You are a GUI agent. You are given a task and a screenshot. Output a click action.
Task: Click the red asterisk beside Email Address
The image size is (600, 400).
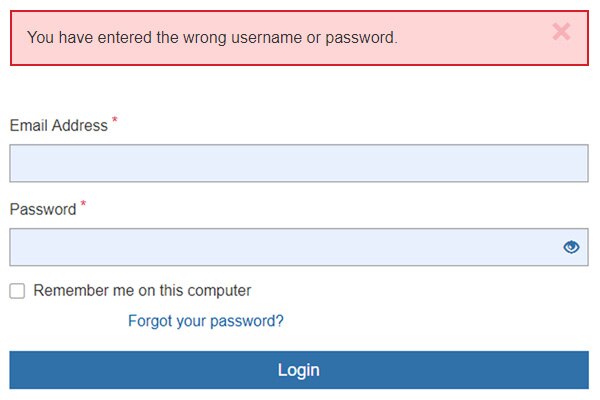(114, 121)
